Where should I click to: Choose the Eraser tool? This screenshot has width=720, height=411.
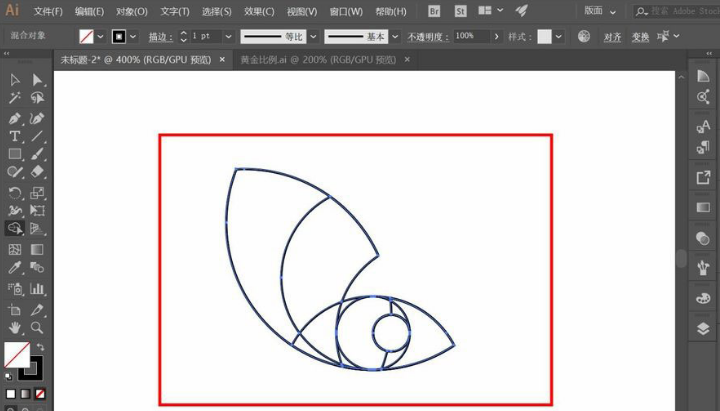[37, 172]
